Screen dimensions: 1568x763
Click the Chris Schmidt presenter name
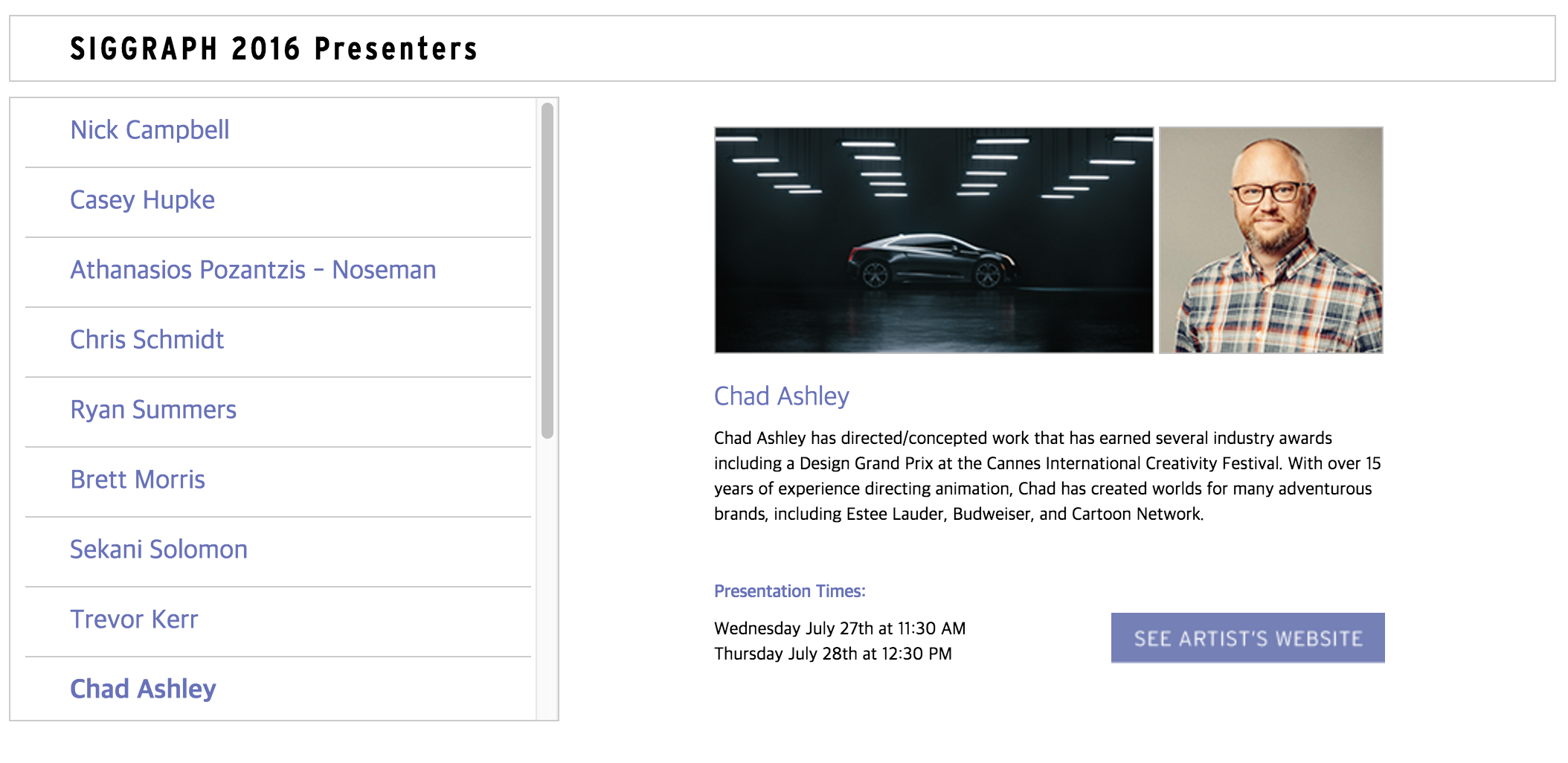147,340
